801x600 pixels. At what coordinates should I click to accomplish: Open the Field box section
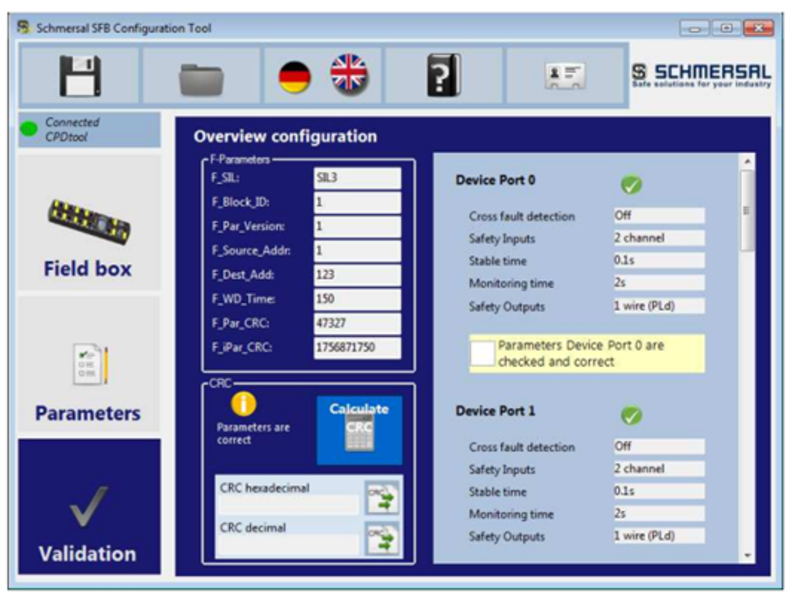89,222
